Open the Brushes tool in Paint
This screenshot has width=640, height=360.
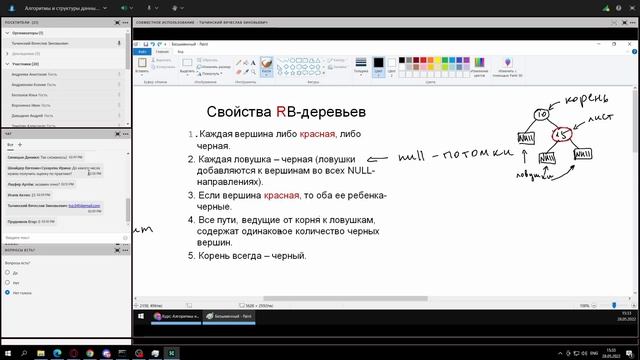[266, 66]
